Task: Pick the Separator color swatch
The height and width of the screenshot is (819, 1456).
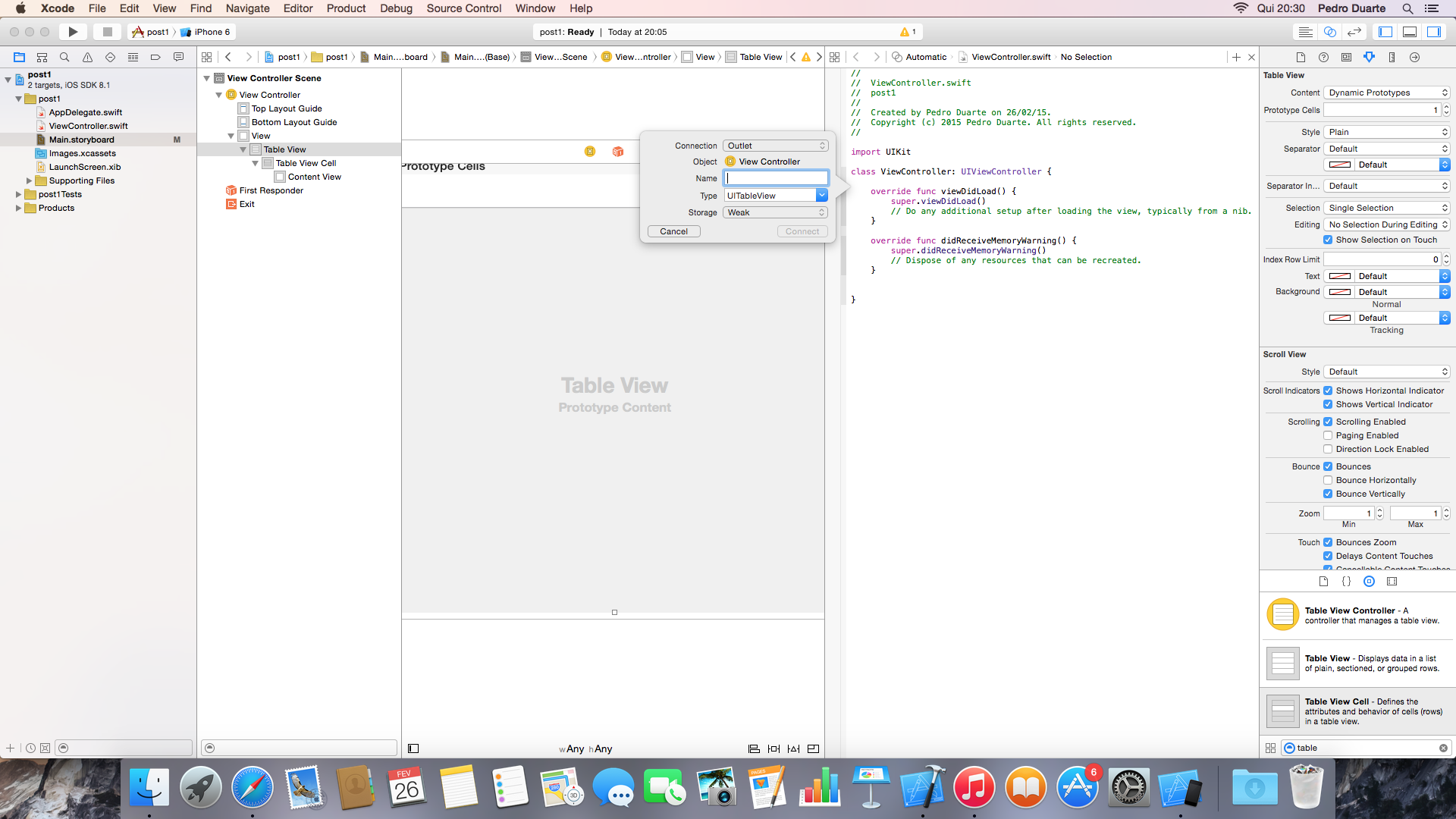Action: coord(1340,165)
